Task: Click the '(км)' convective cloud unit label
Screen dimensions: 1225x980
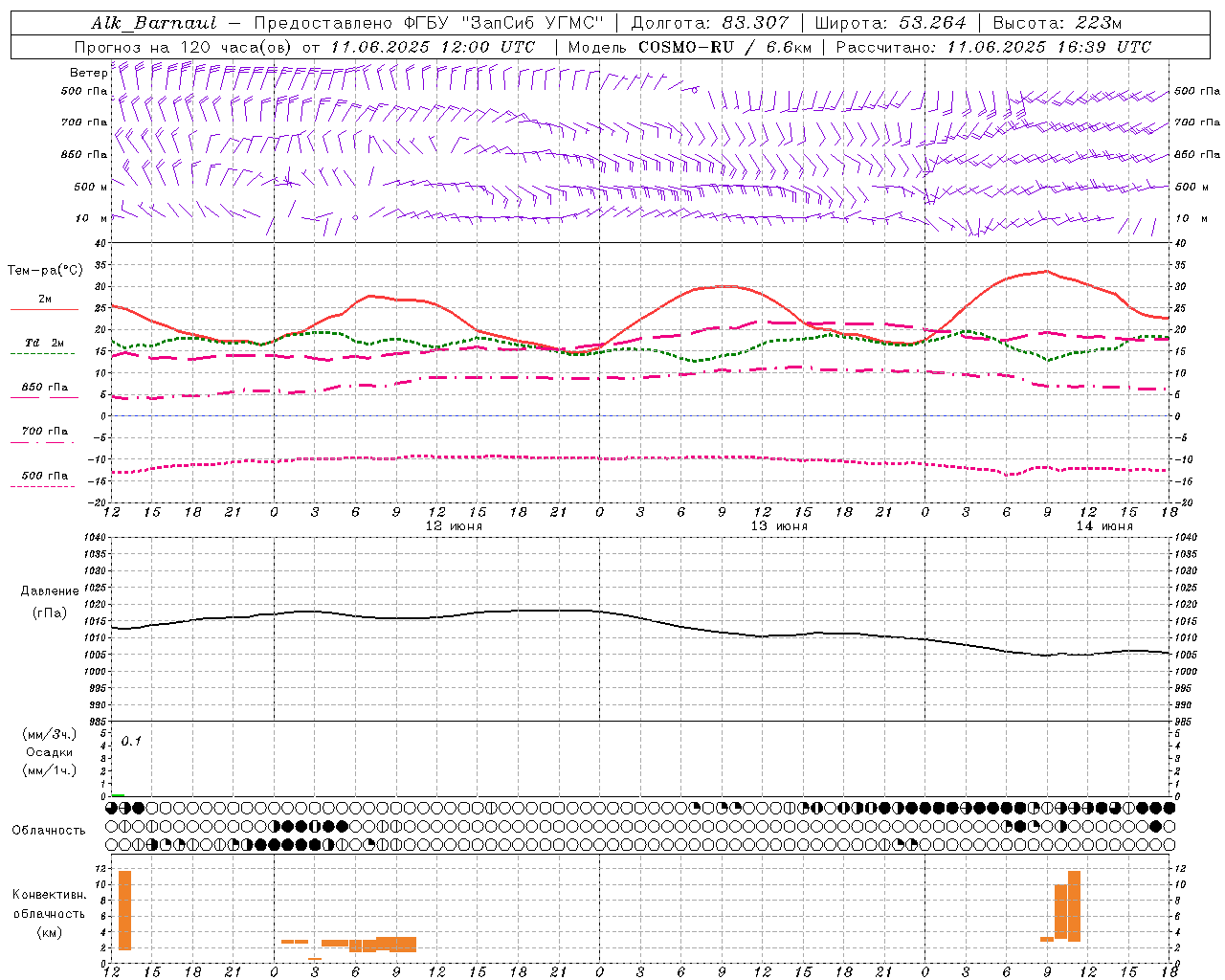Action: point(49,932)
